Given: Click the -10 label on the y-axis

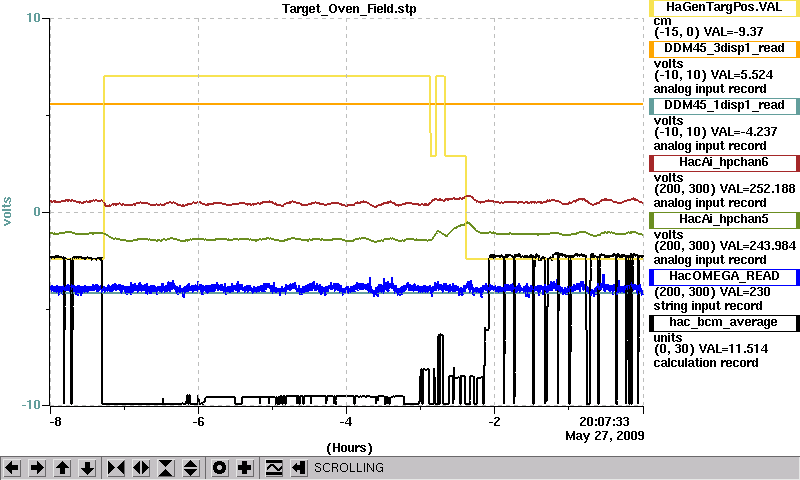Looking at the screenshot, I should (31, 405).
